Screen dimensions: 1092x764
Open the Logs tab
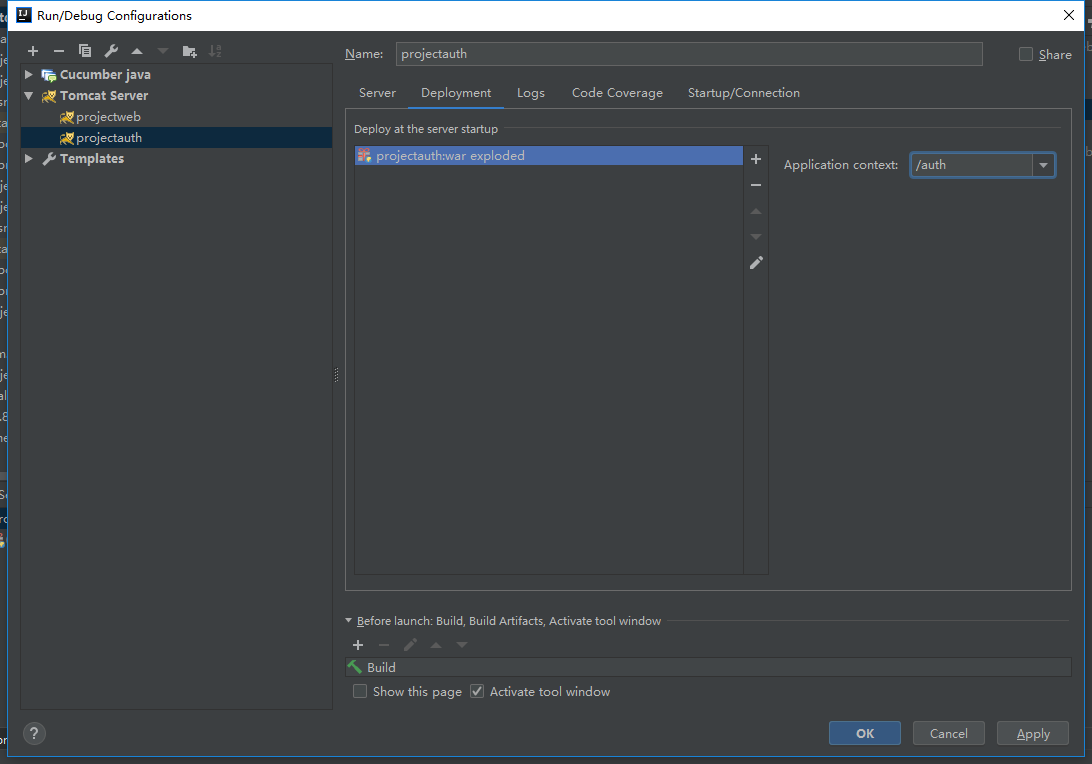[x=531, y=93]
